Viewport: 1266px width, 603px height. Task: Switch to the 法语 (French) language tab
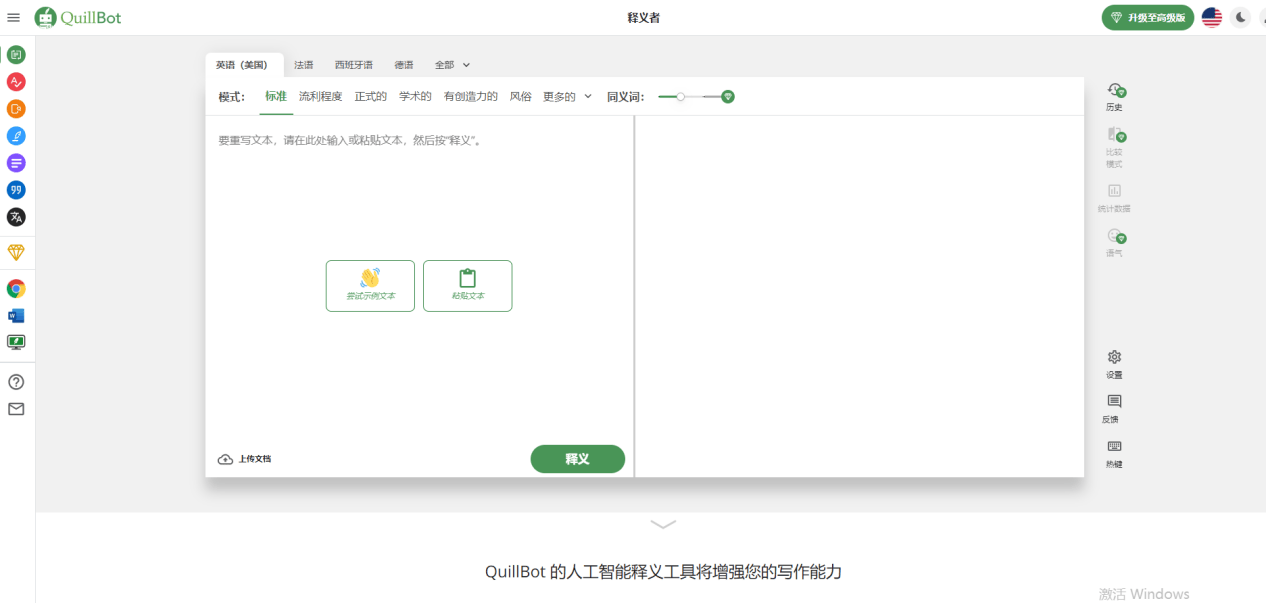pyautogui.click(x=303, y=65)
